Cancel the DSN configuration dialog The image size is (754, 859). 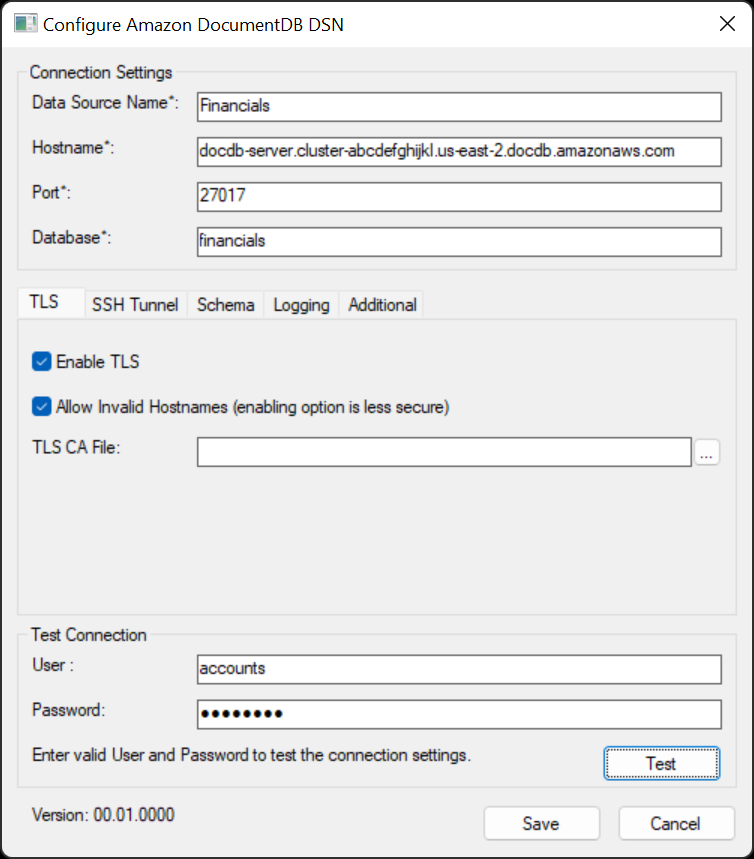[x=676, y=823]
